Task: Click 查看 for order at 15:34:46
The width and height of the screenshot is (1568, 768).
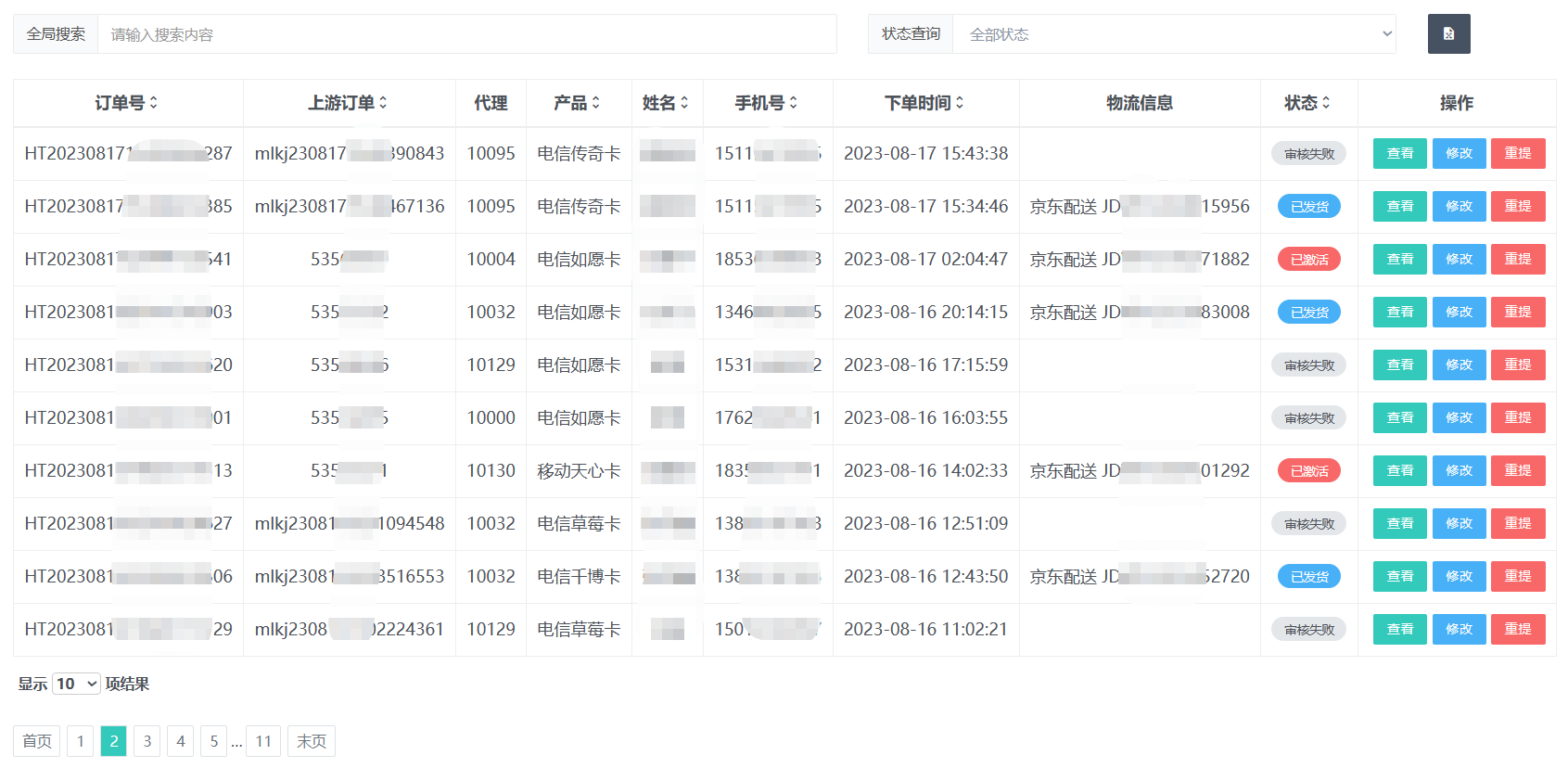Action: click(x=1400, y=206)
